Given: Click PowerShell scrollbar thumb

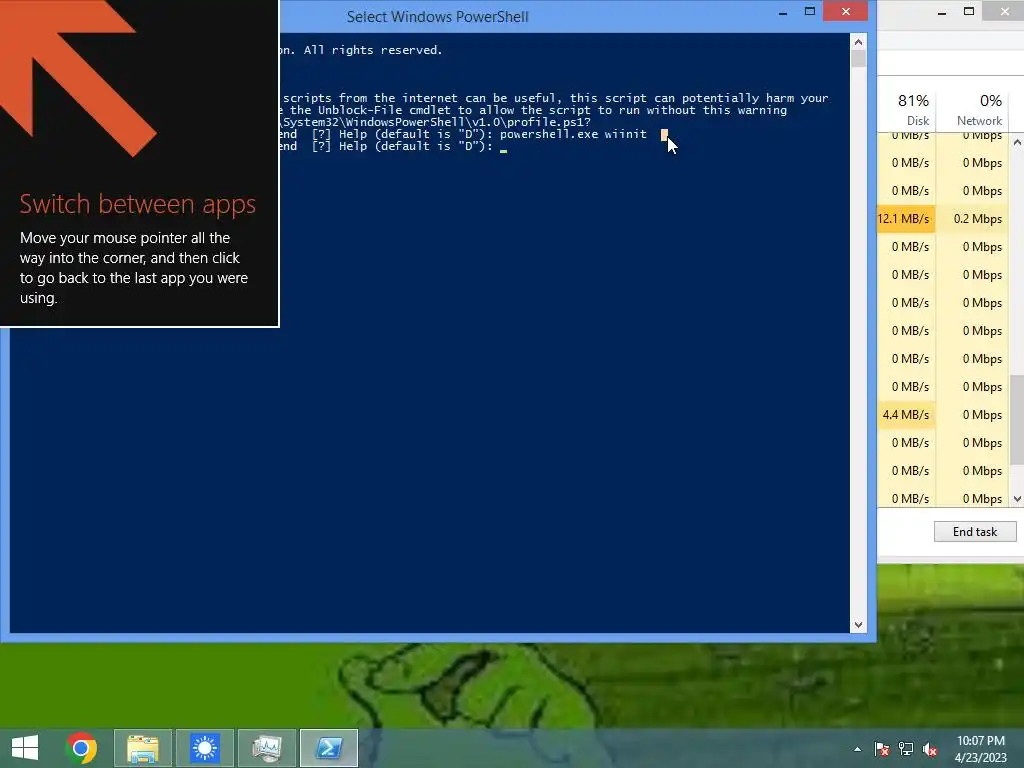Looking at the screenshot, I should coord(858,59).
